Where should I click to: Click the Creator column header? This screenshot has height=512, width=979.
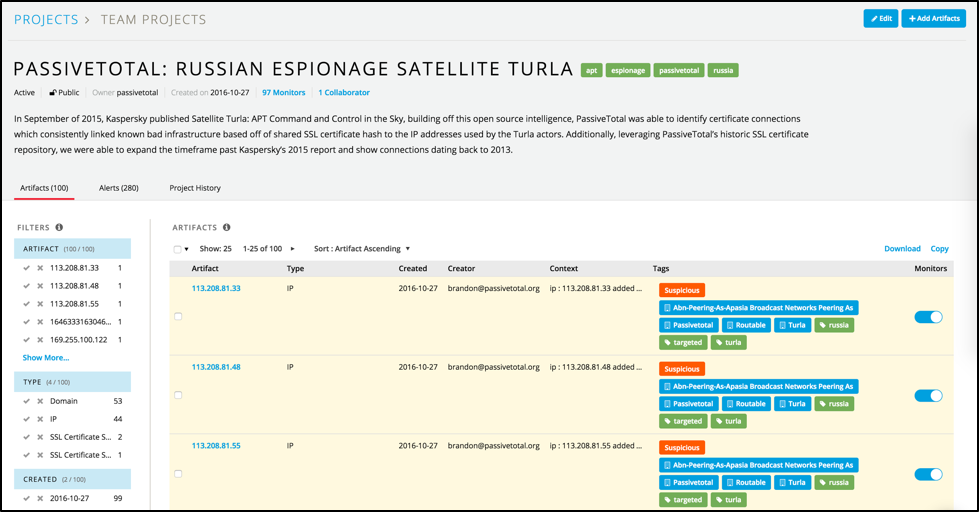461,268
